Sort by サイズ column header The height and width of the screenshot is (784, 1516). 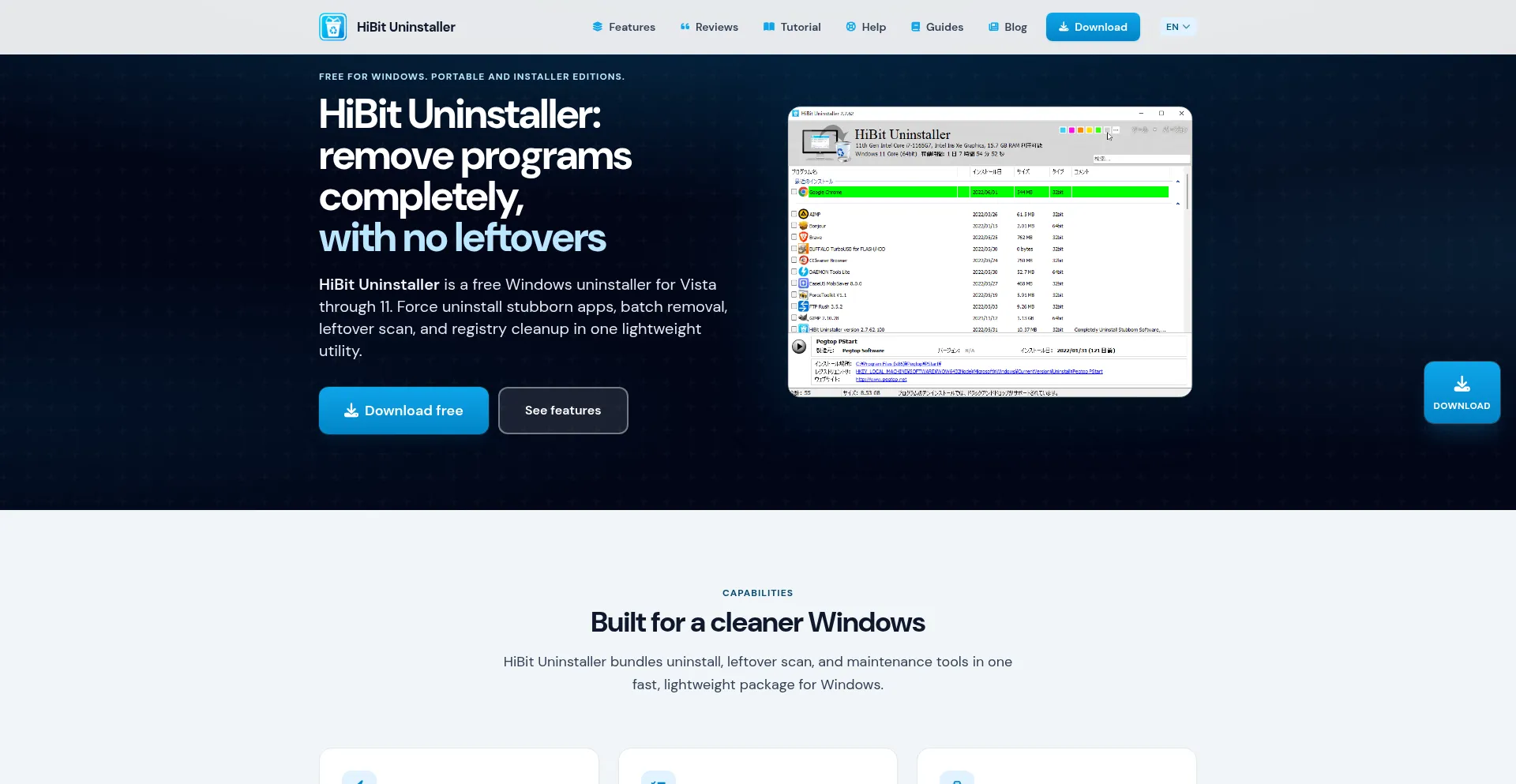click(x=1023, y=171)
